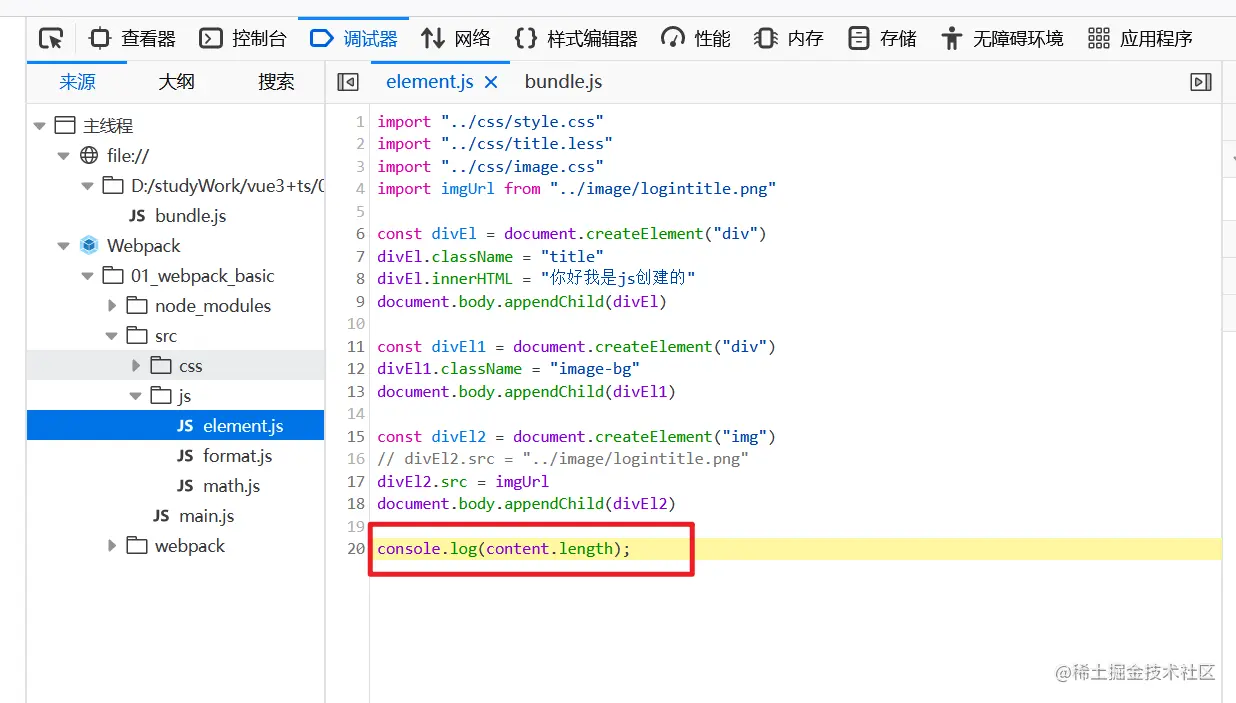This screenshot has width=1236, height=703.
Task: Click the divEl1.className code line
Action: pyautogui.click(x=509, y=368)
